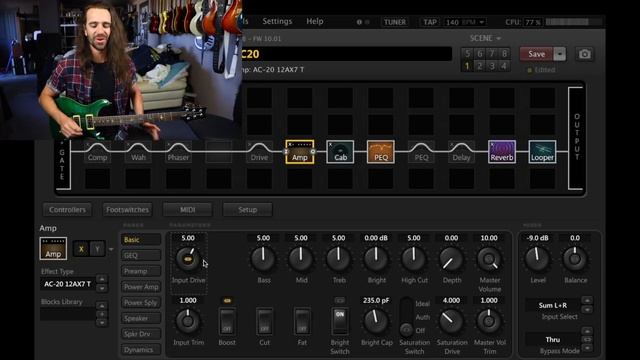
Task: Open the Input Select Sum L+R selector
Action: click(x=553, y=305)
